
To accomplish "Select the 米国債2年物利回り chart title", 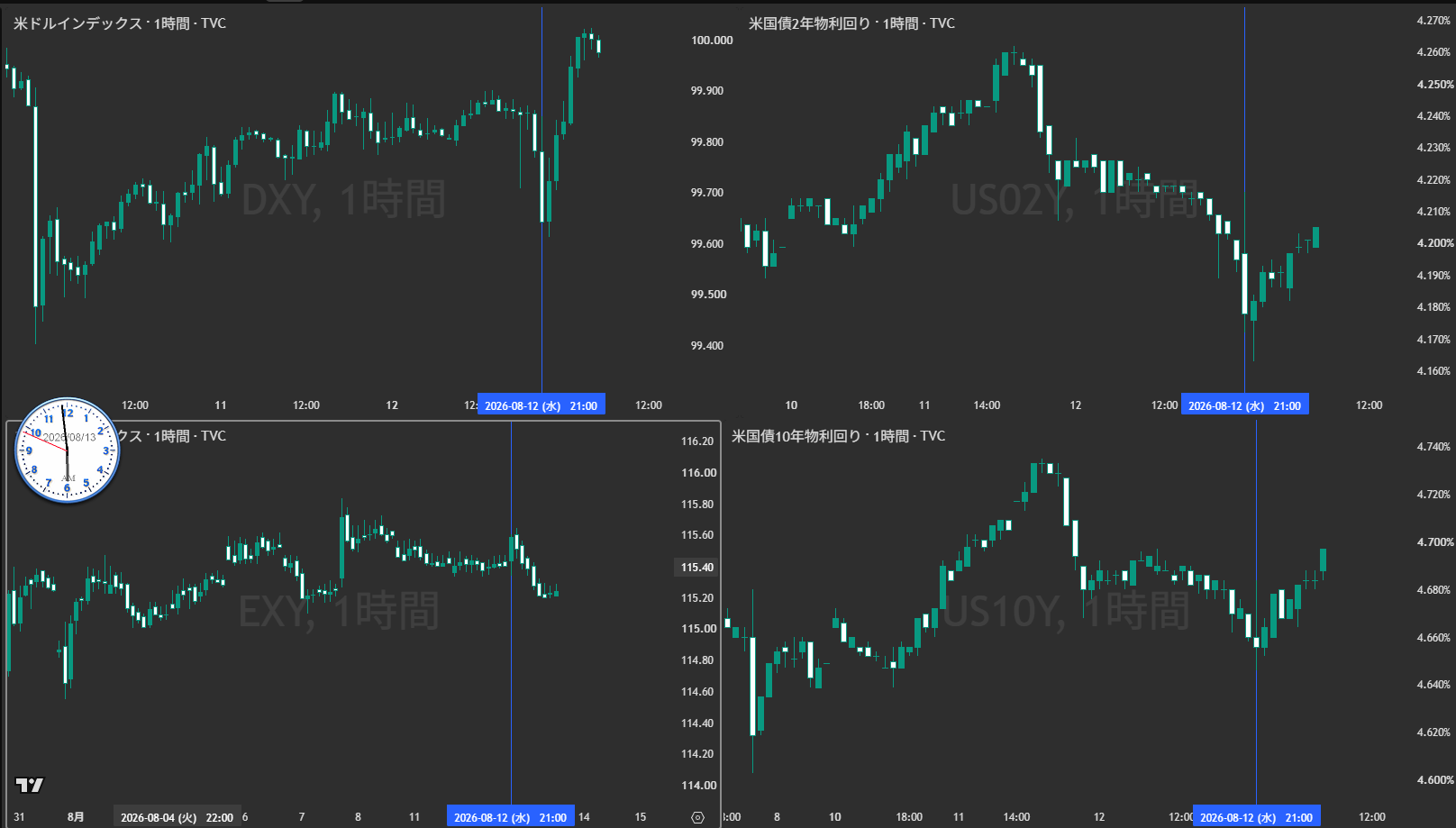I will 851,23.
